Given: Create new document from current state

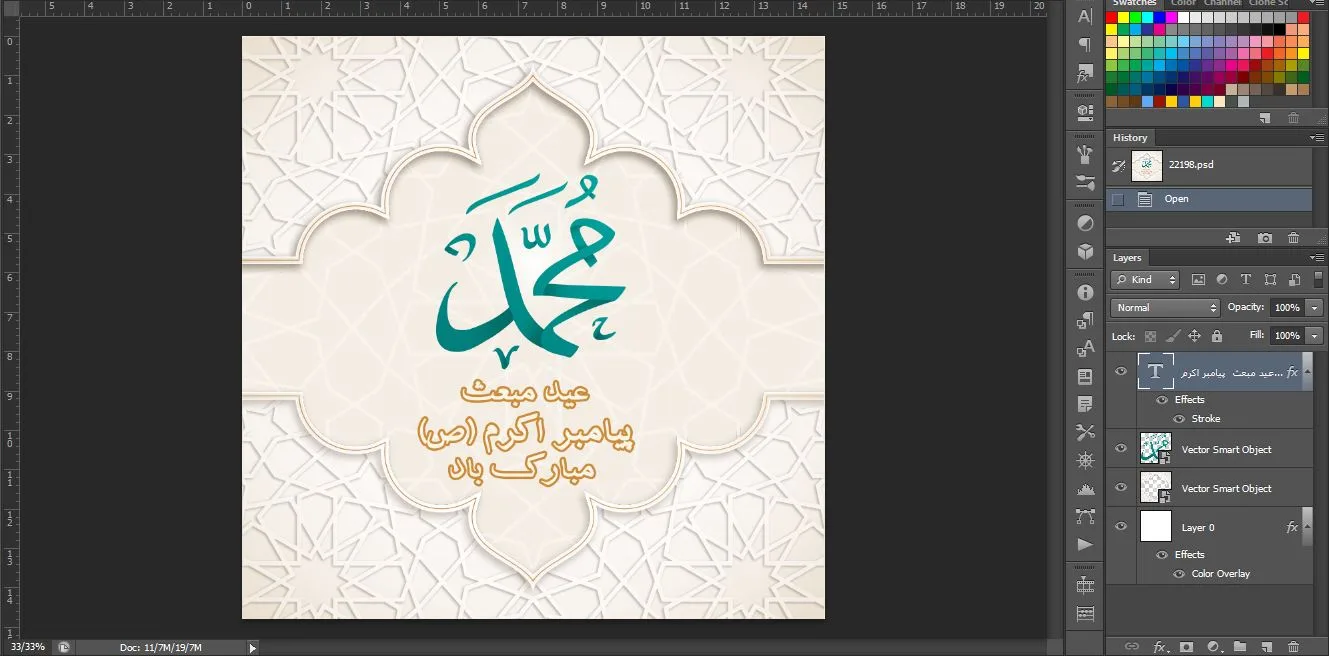Looking at the screenshot, I should [1233, 238].
